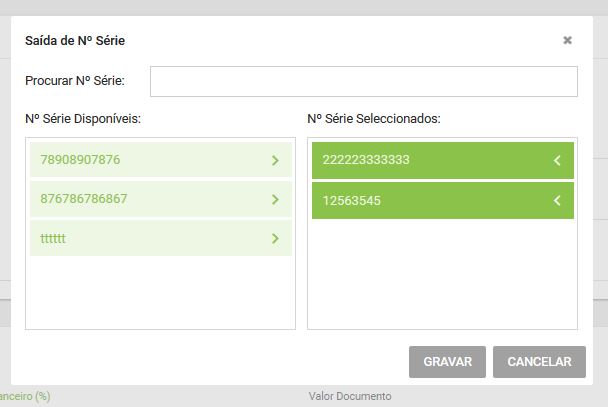Focus the Procurar Nº Série search field
Screen dimensions: 608x407
coord(364,81)
